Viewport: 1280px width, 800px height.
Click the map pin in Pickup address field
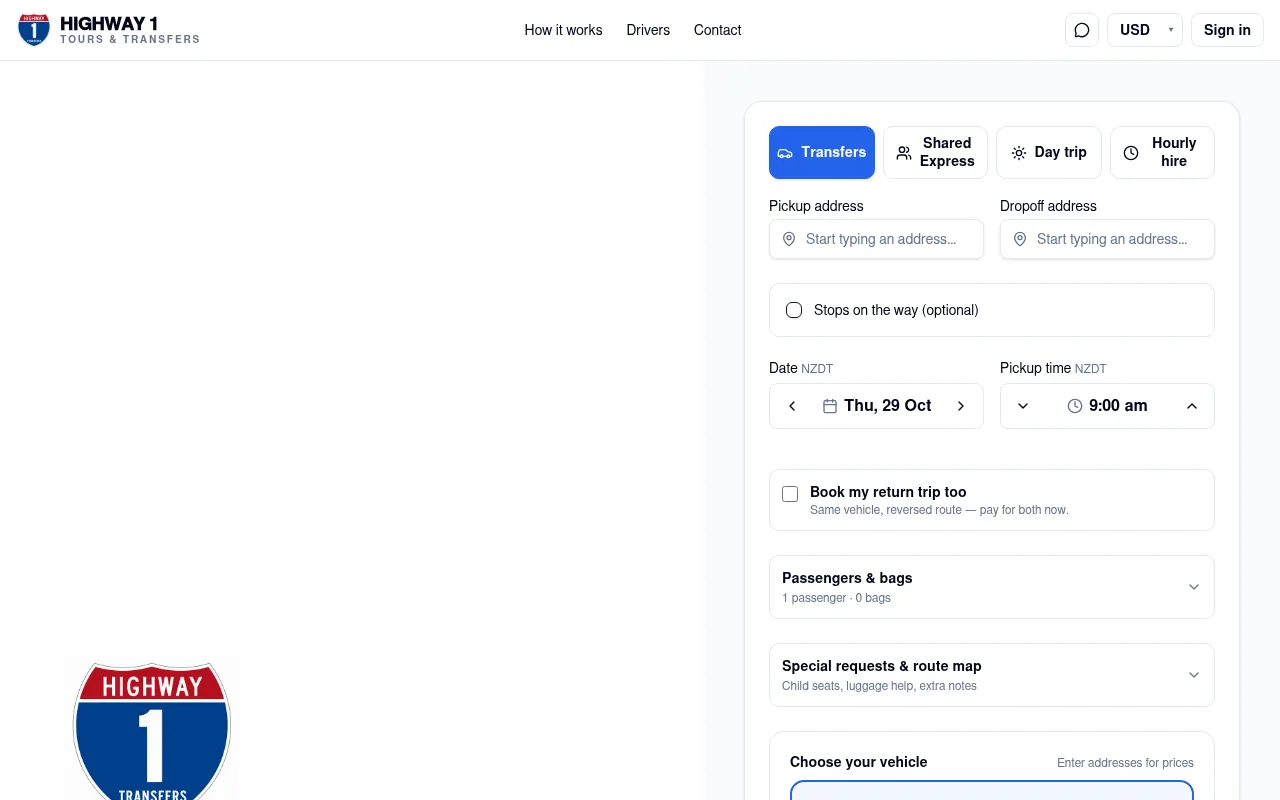(x=789, y=239)
